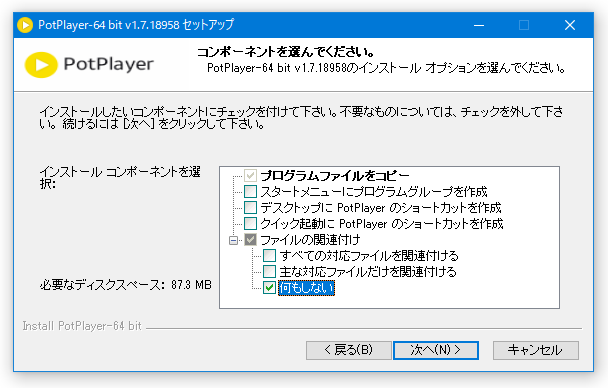
Task: Enable スタートメニューにプログラムグループを作成 checkbox
Action: [250, 191]
